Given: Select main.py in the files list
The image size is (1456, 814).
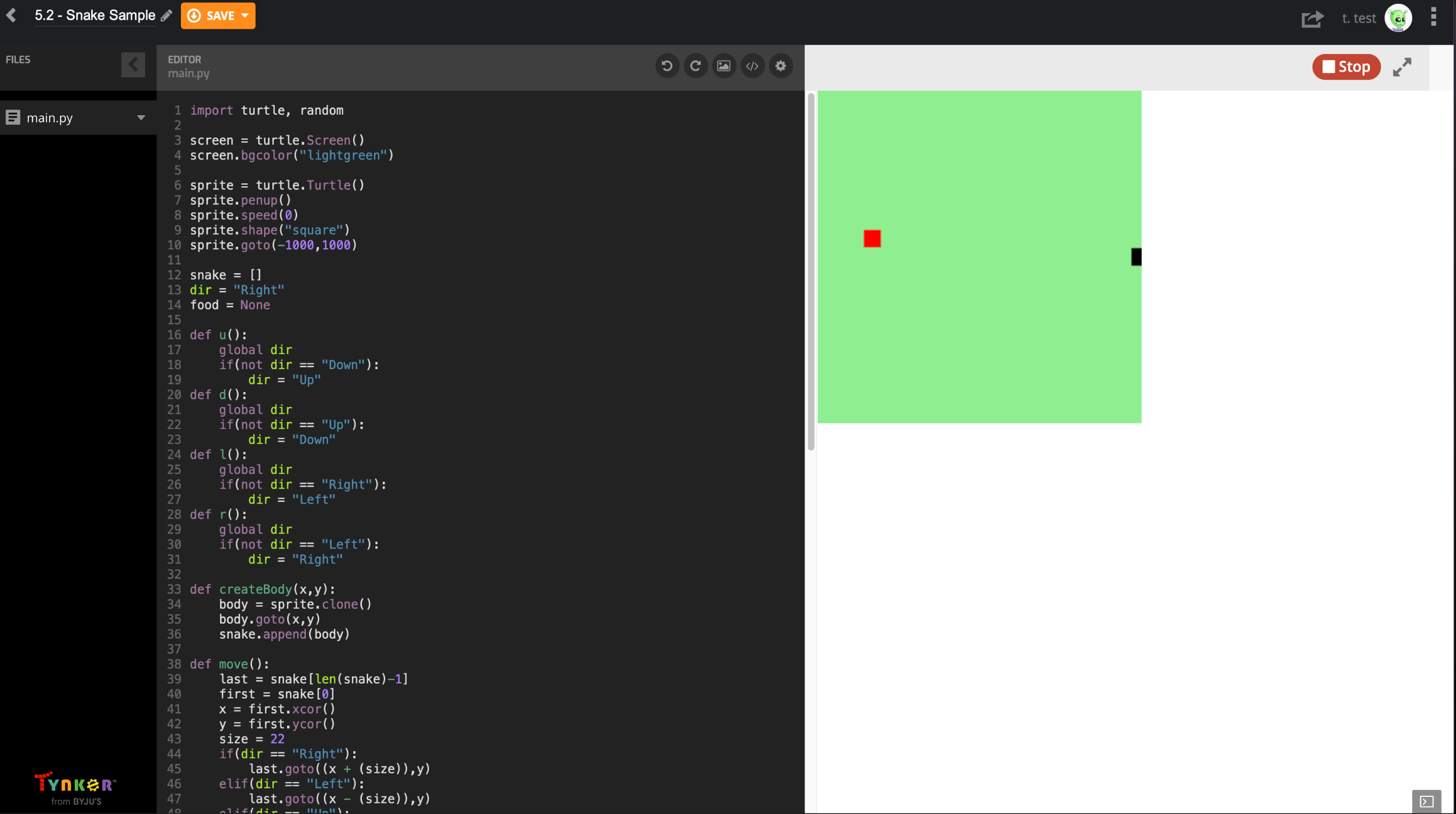Looking at the screenshot, I should tap(50, 117).
